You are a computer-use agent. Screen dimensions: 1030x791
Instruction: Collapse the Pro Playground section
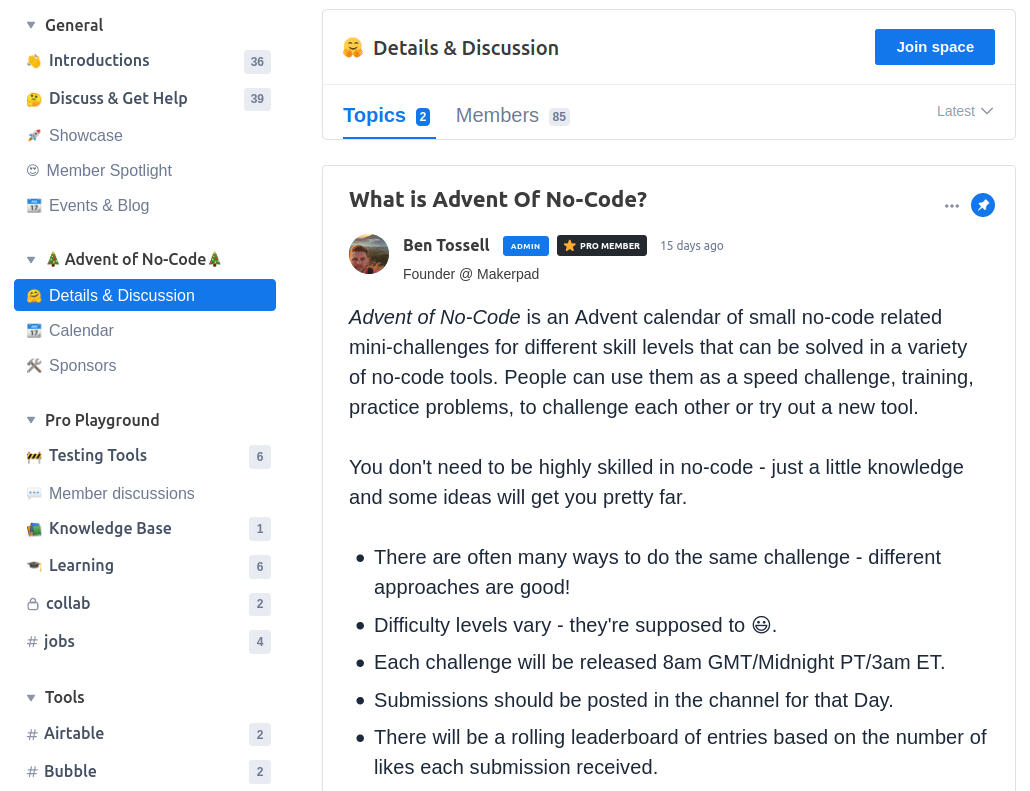31,420
